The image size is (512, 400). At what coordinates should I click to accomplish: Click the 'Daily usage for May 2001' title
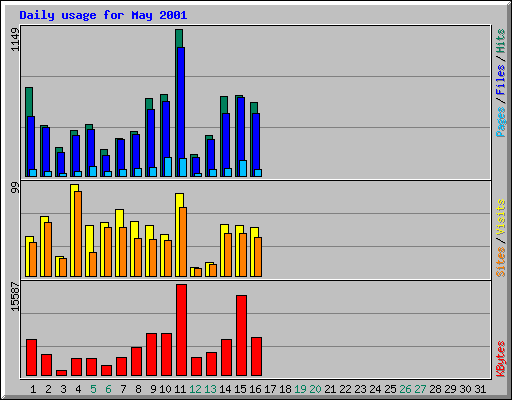tap(103, 15)
